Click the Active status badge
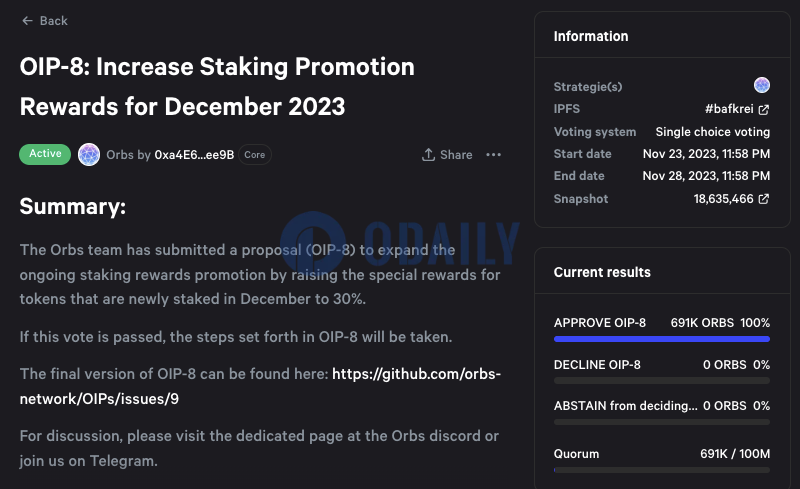Image resolution: width=800 pixels, height=489 pixels. tap(45, 154)
